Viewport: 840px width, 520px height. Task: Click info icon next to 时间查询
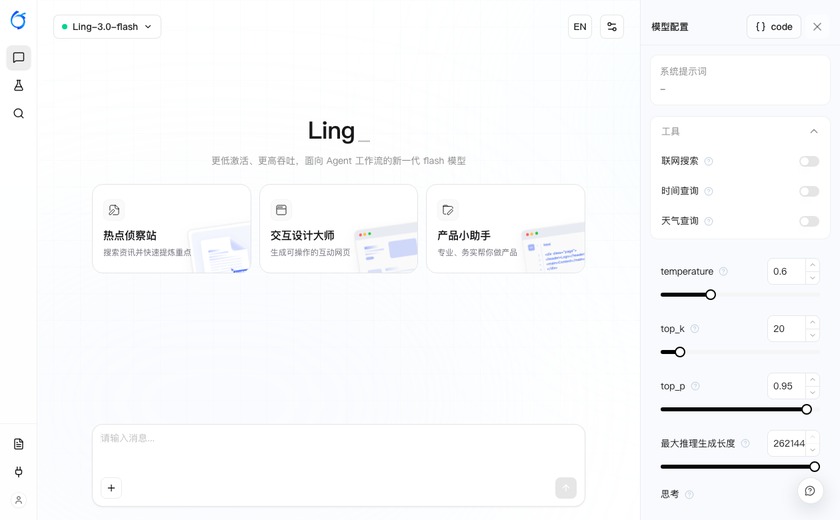click(708, 191)
